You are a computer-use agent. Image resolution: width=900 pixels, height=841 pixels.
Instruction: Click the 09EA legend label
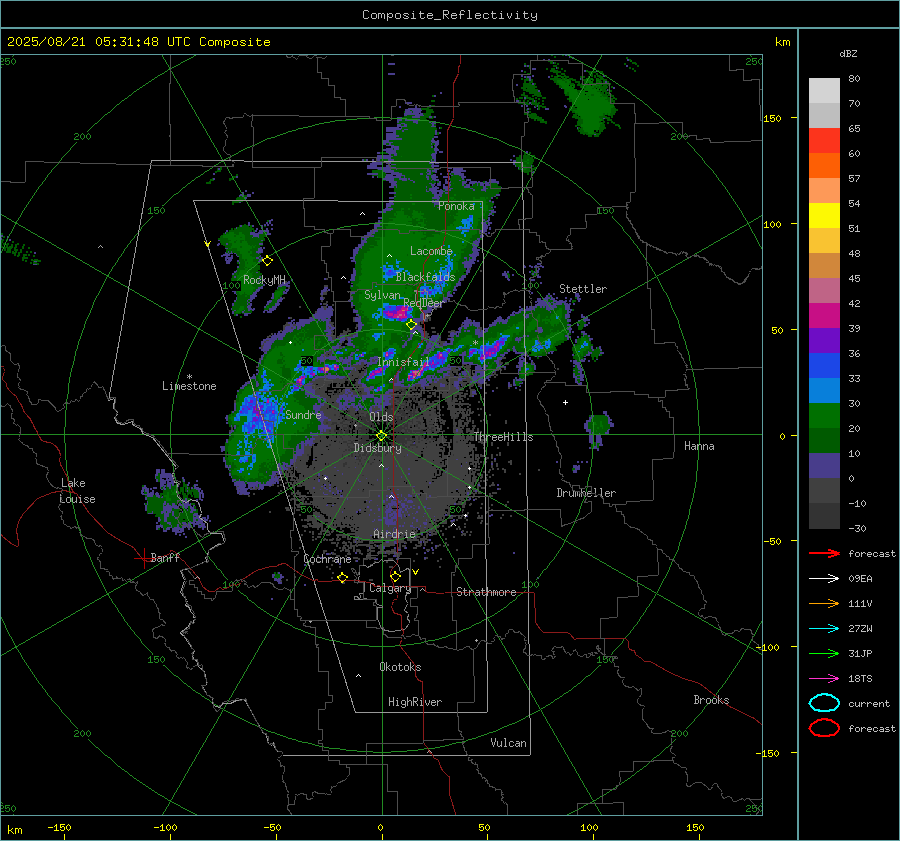(860, 579)
